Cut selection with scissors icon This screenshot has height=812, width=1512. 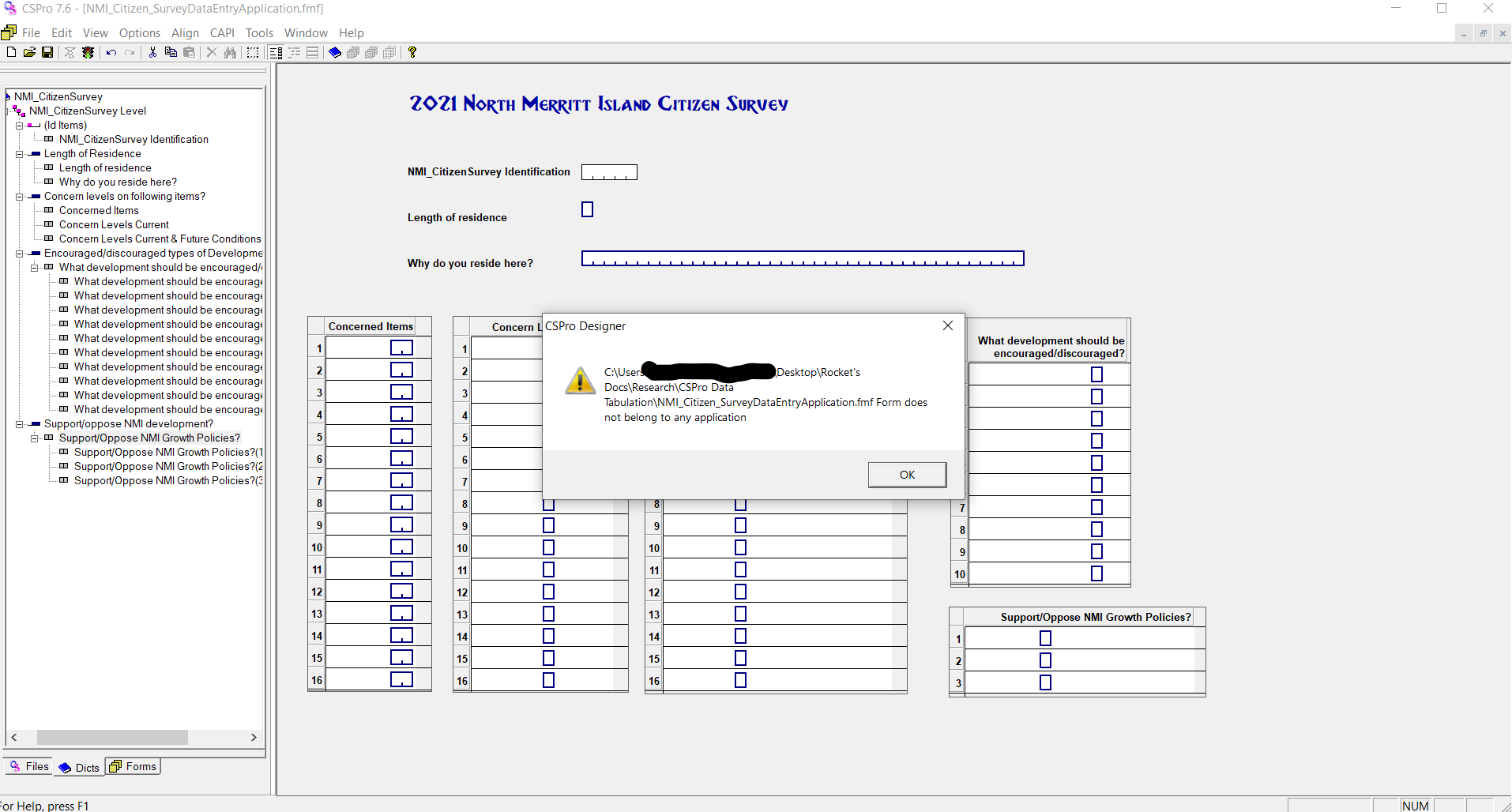pos(152,52)
